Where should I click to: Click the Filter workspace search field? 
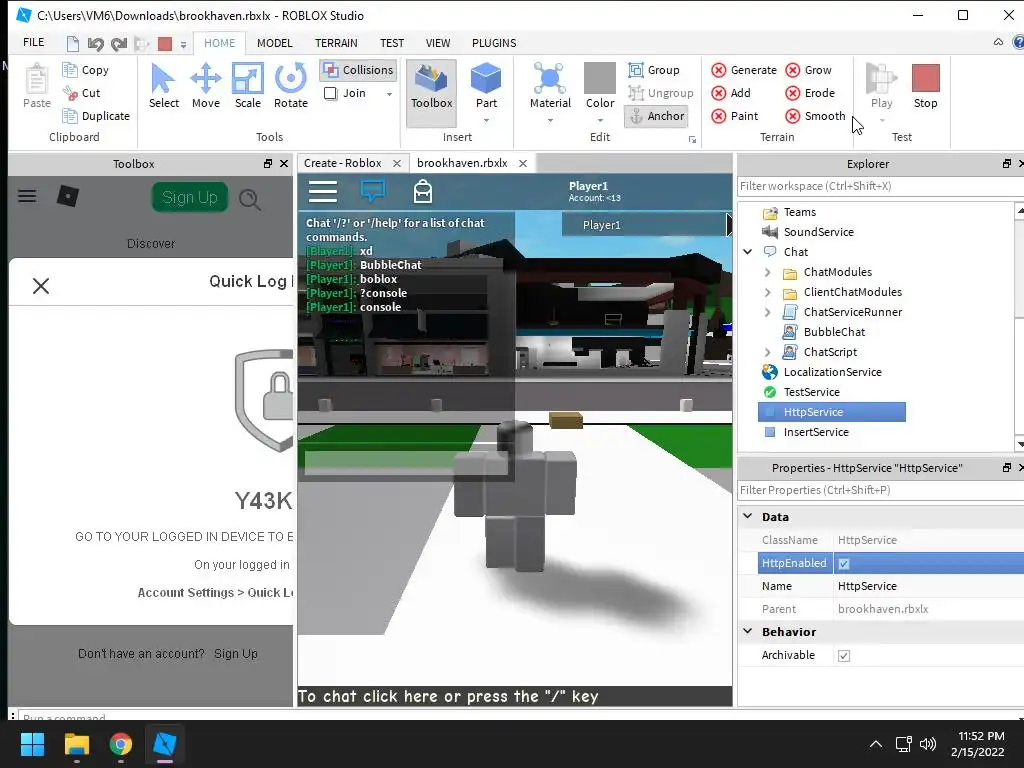pos(880,186)
